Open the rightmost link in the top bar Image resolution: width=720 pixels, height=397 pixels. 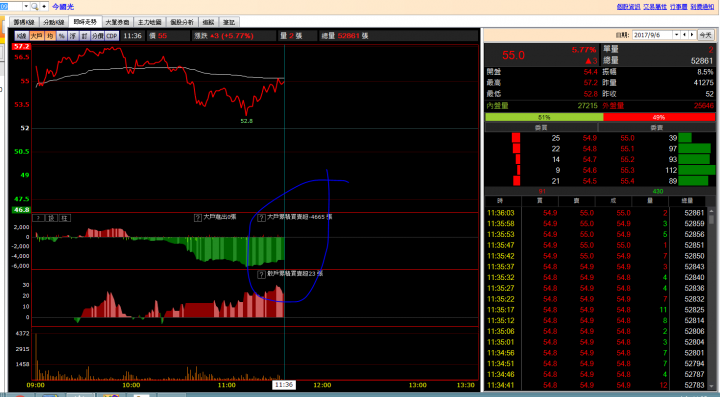[x=702, y=6]
